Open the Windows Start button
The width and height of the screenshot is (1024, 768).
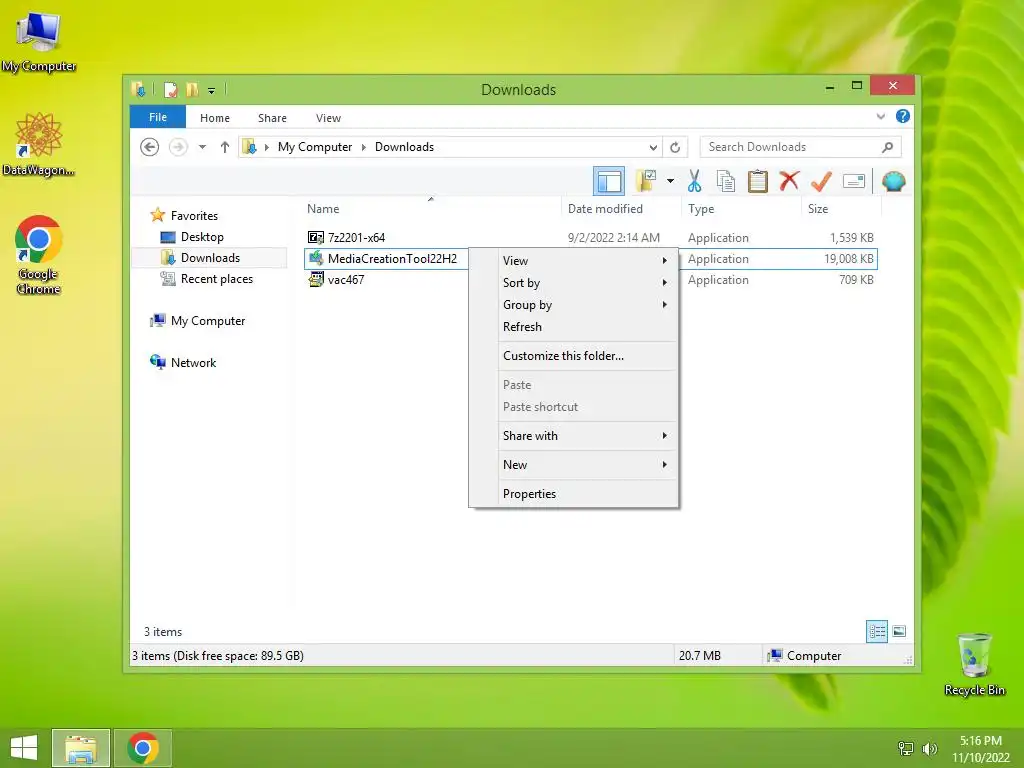click(x=24, y=748)
